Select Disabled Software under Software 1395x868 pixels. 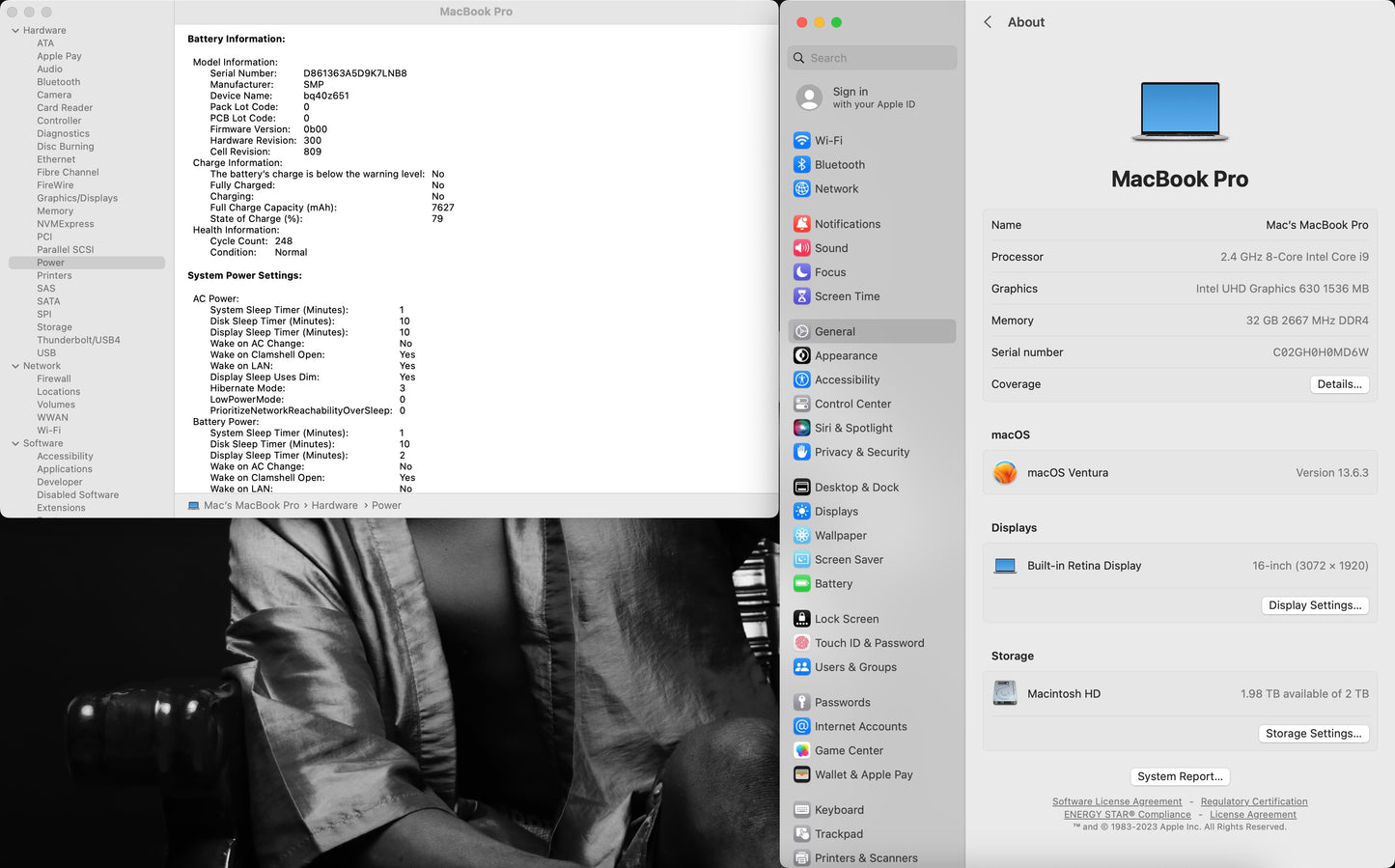(x=78, y=494)
